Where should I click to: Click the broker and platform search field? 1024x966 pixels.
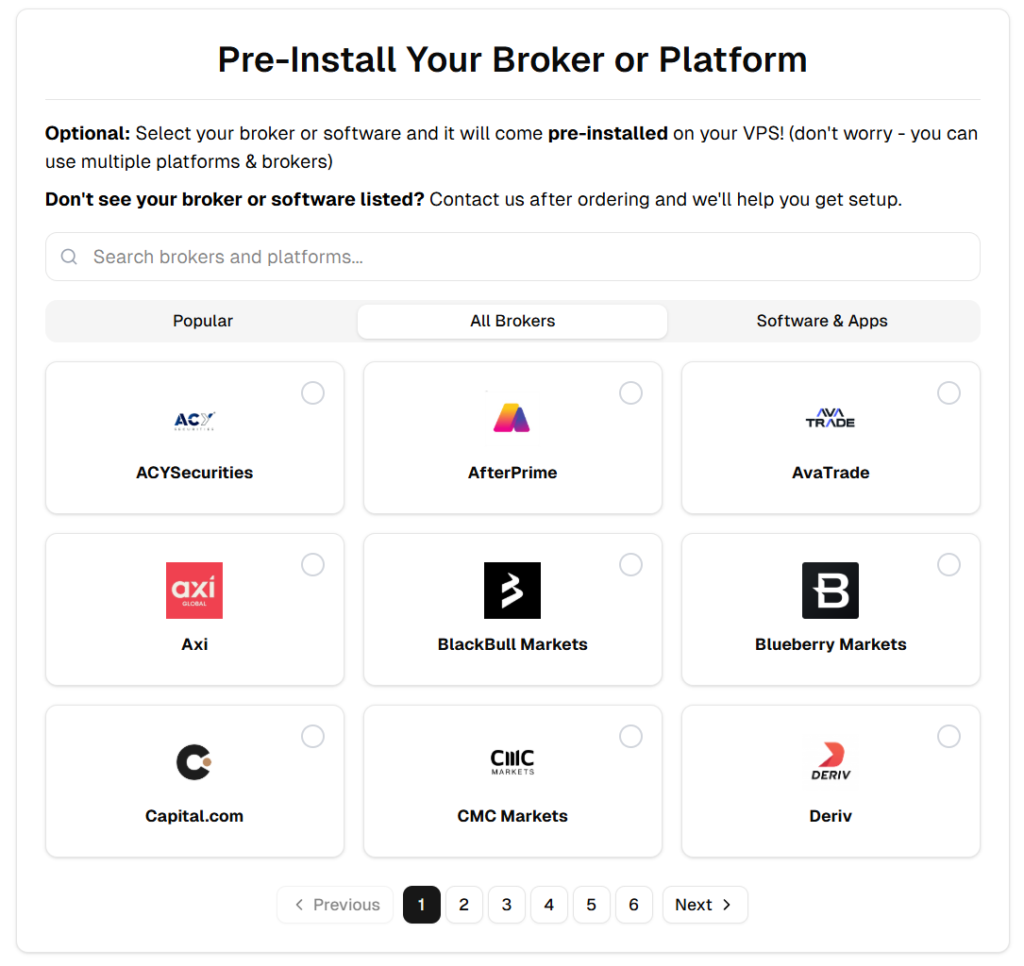coord(512,257)
